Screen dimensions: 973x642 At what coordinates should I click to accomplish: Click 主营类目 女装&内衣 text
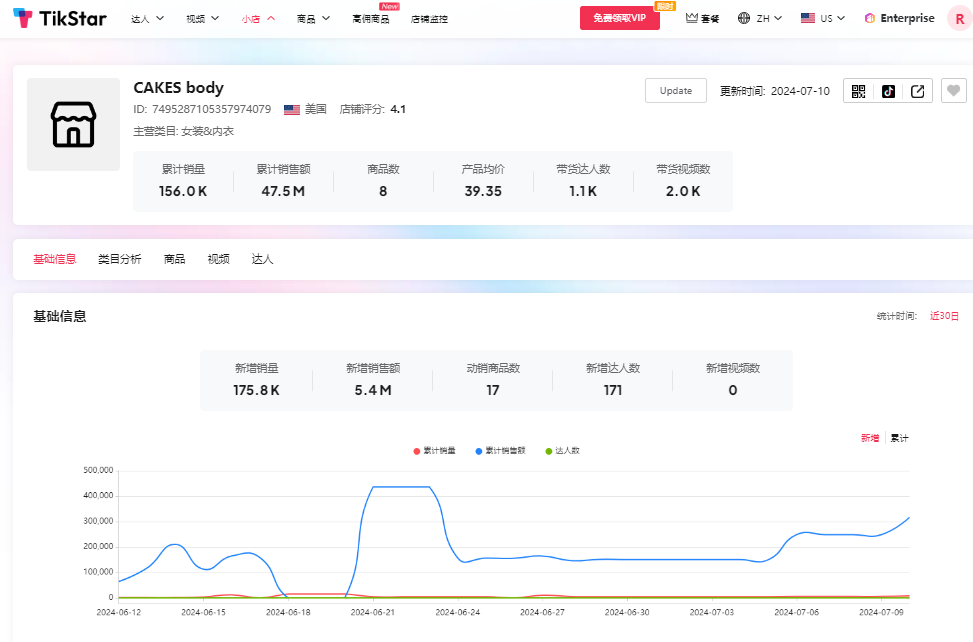click(184, 131)
